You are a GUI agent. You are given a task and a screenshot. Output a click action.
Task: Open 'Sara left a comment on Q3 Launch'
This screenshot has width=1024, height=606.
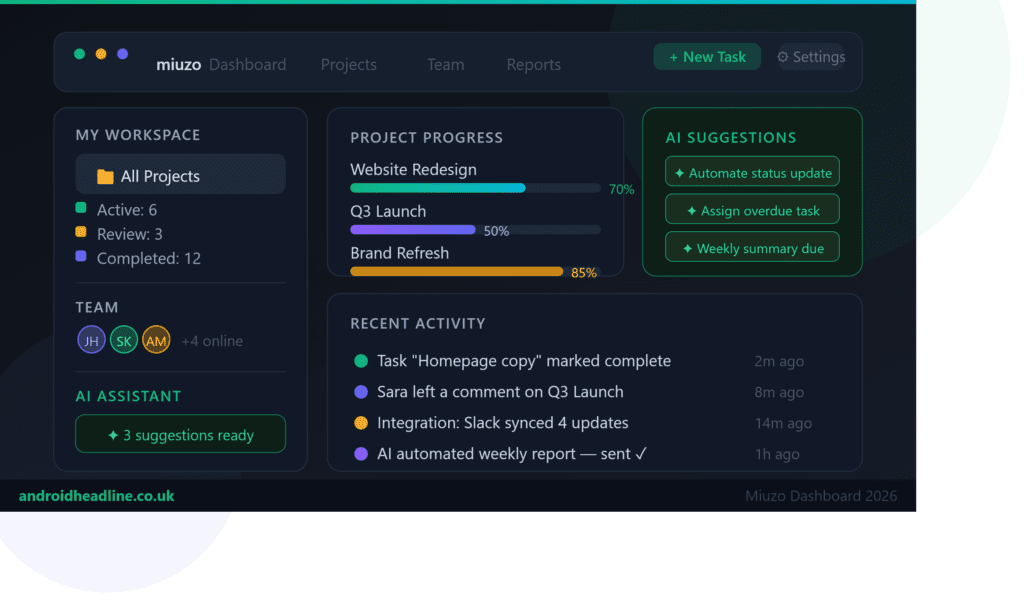point(500,392)
